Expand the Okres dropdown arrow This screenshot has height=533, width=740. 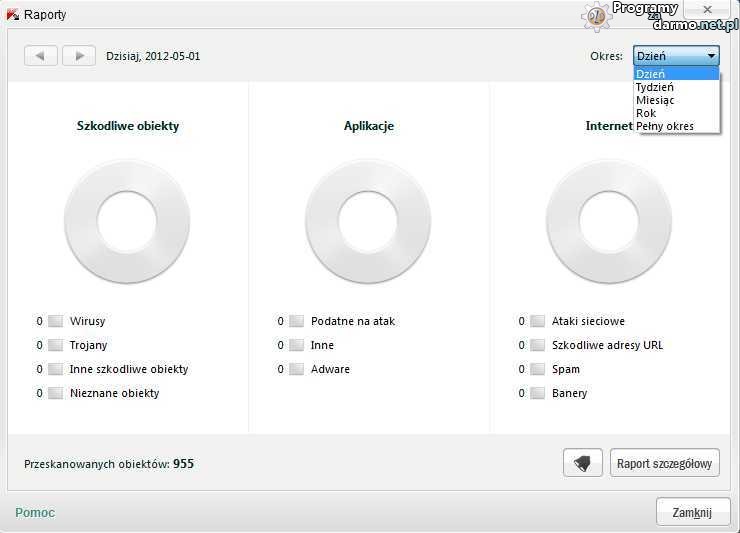click(x=711, y=56)
